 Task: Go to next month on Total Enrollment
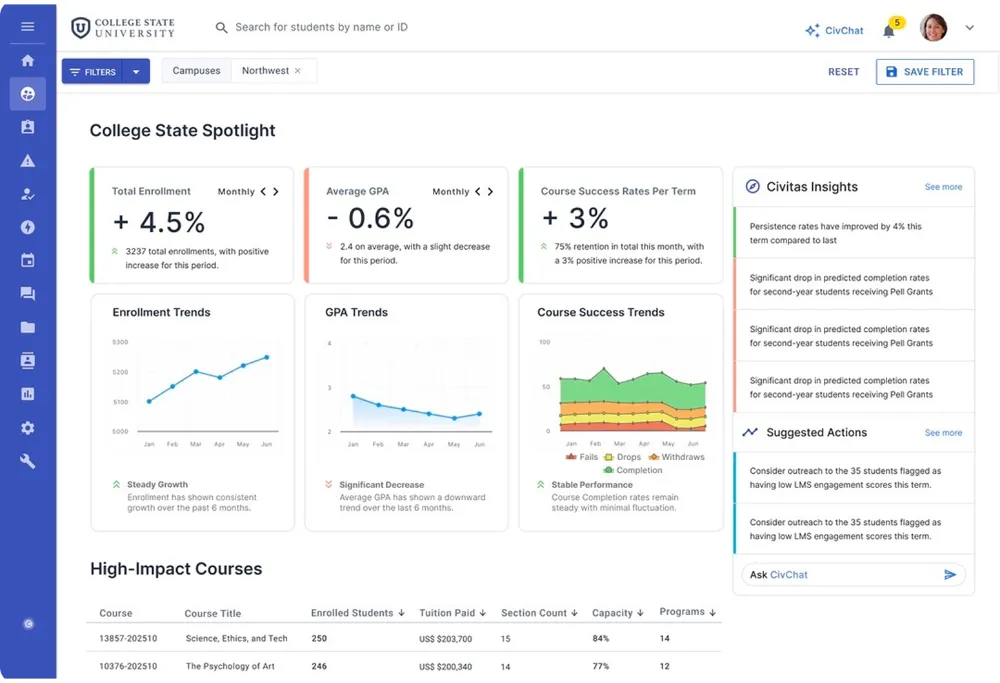coord(276,191)
